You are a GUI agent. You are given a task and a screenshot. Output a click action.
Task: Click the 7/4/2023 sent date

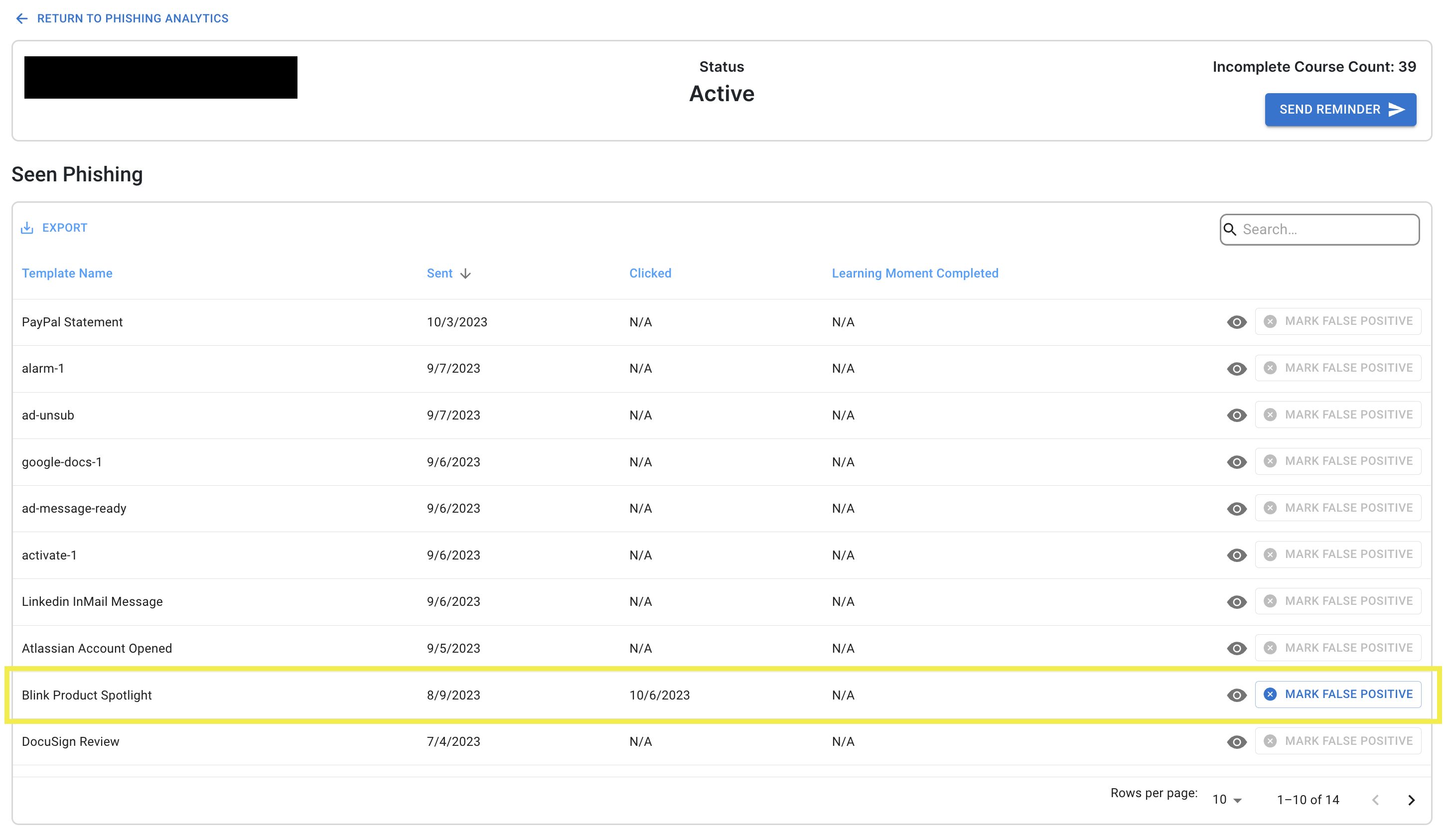(453, 742)
